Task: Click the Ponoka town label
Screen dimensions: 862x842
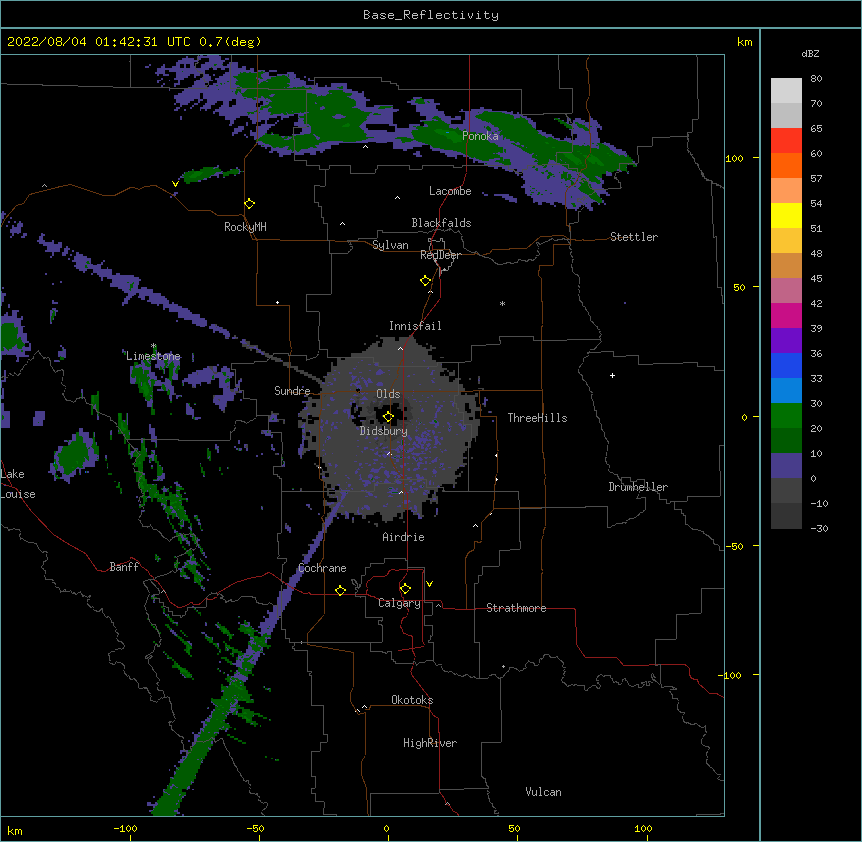Action: tap(480, 136)
